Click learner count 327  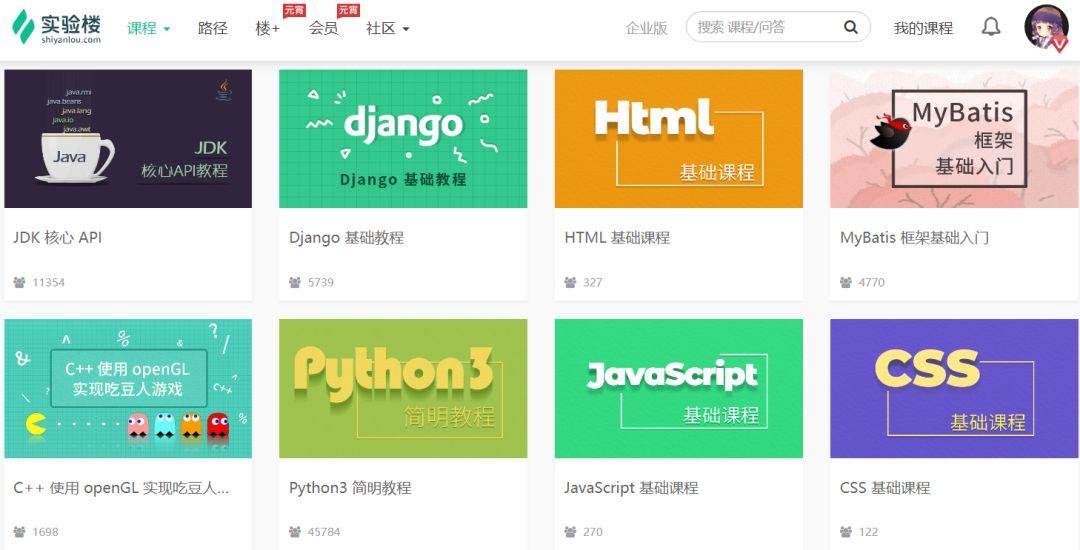(592, 282)
